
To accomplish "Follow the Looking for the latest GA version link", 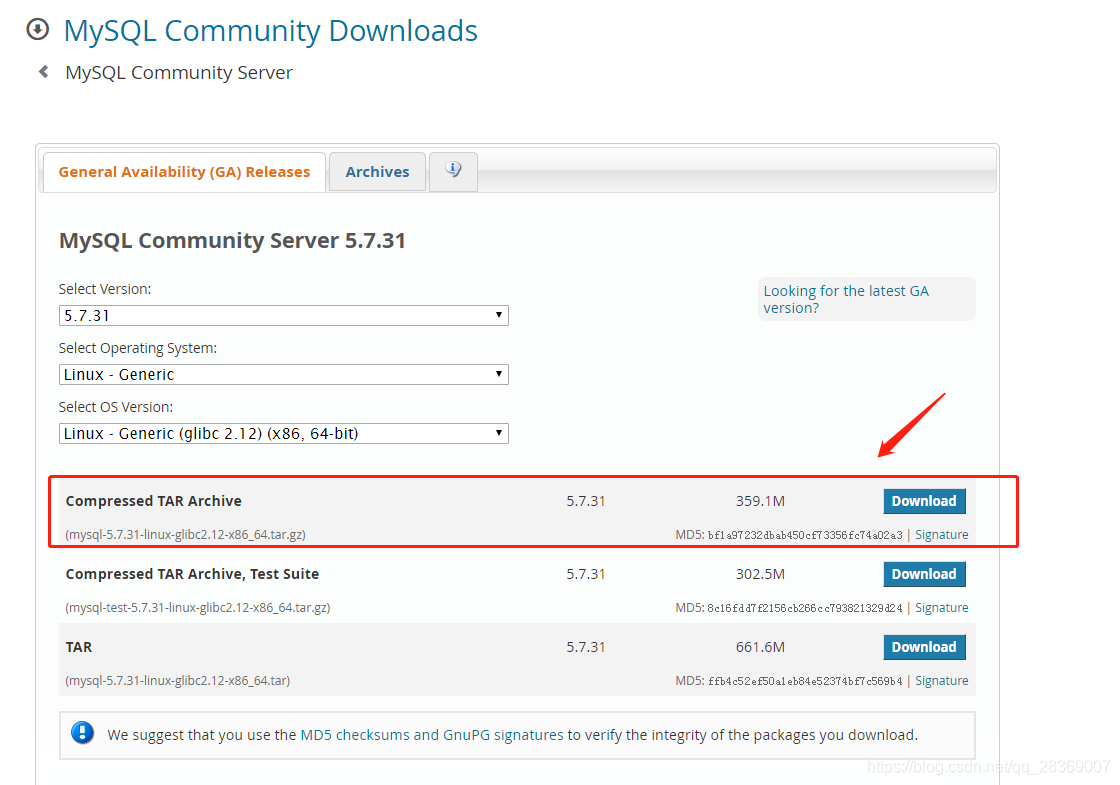I will 846,299.
